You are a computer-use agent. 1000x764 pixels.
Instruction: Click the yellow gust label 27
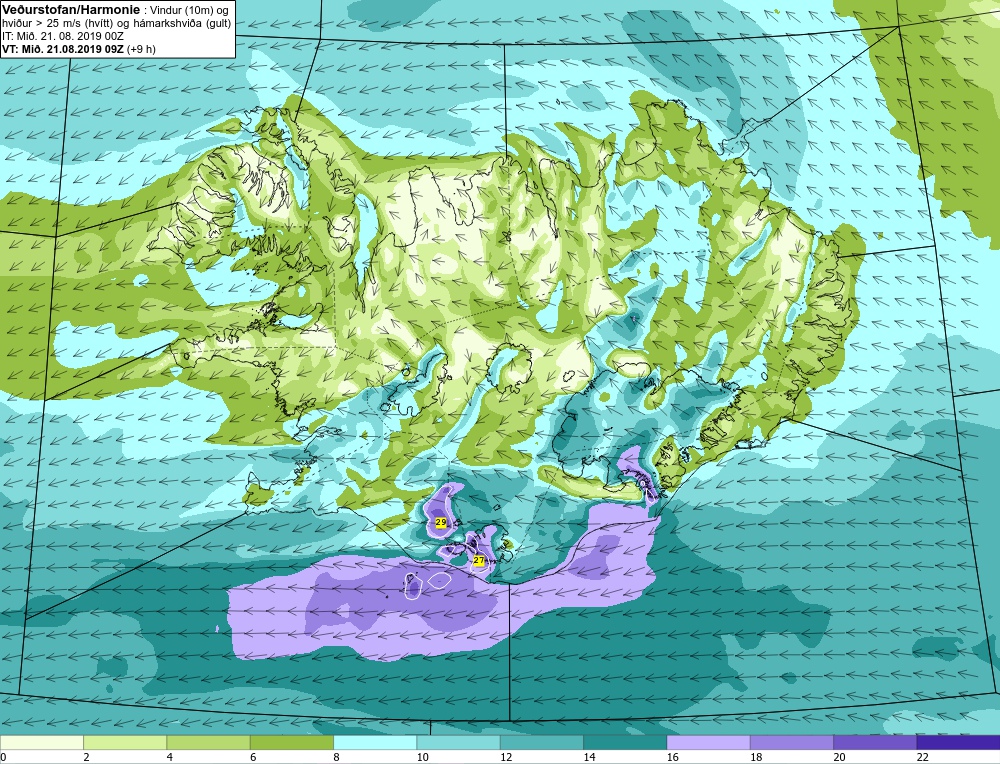pos(479,560)
